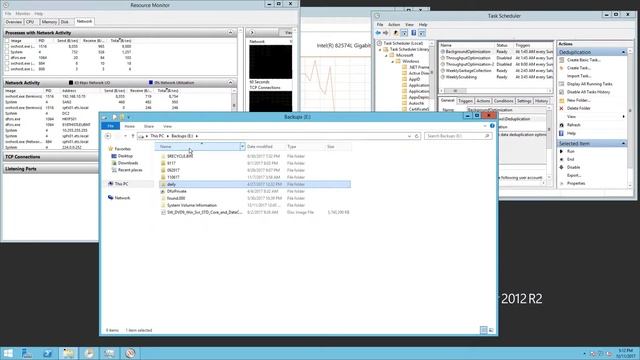This screenshot has width=640, height=360.
Task: Click Create Task action in Task Scheduler
Action: click(579, 68)
